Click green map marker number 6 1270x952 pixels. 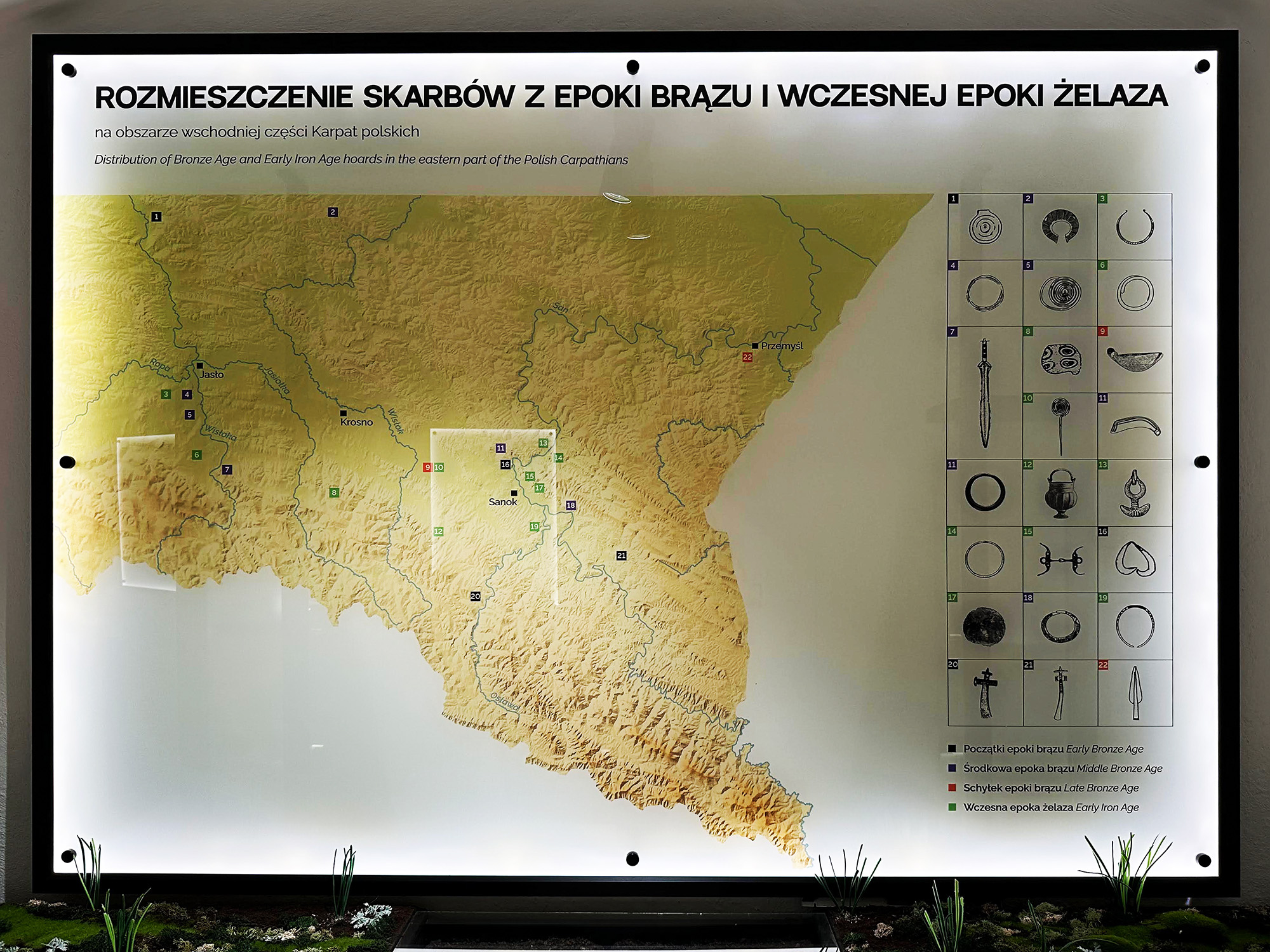[197, 455]
